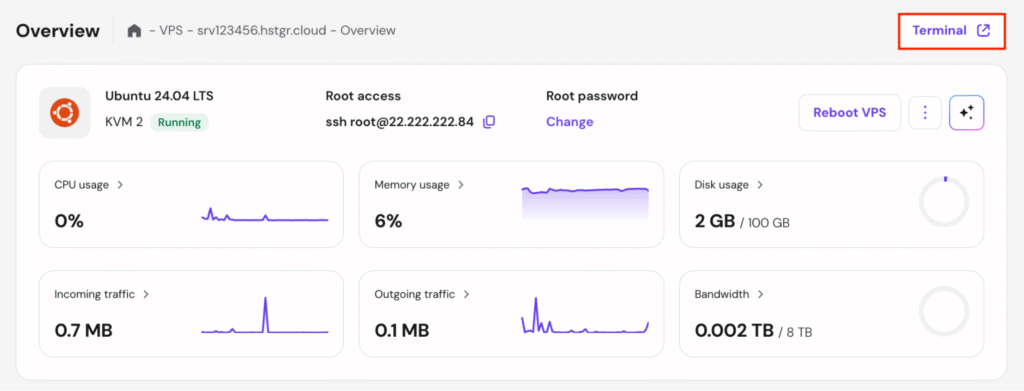1024x391 pixels.
Task: Click the Running status badge
Action: pos(180,122)
